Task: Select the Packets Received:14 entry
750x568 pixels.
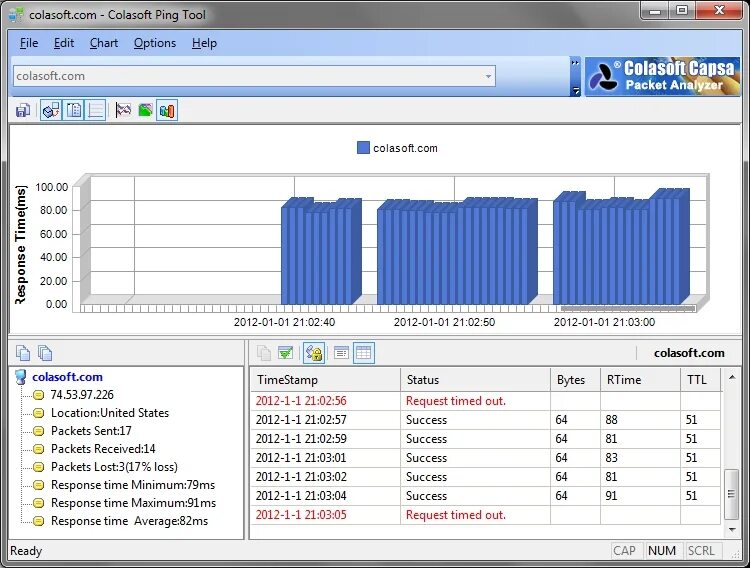Action: click(103, 449)
